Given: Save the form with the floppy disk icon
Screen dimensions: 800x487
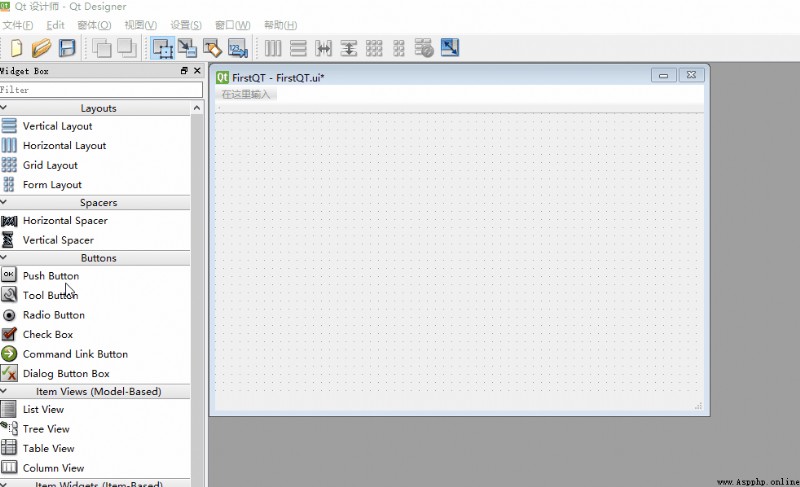Looking at the screenshot, I should click(x=67, y=48).
